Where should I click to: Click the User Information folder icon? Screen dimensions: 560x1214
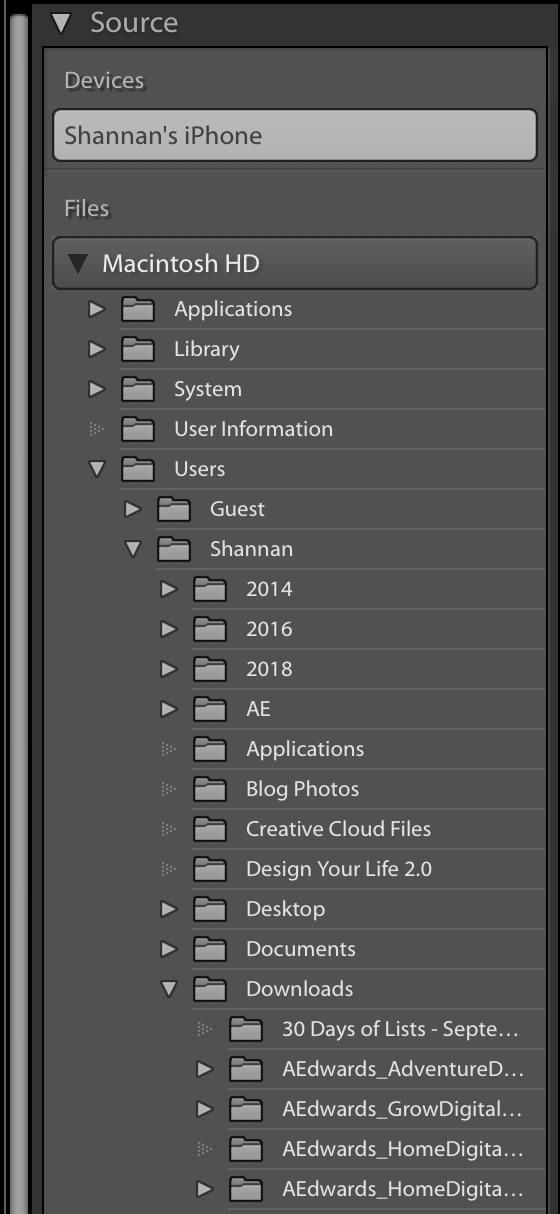pyautogui.click(x=138, y=429)
